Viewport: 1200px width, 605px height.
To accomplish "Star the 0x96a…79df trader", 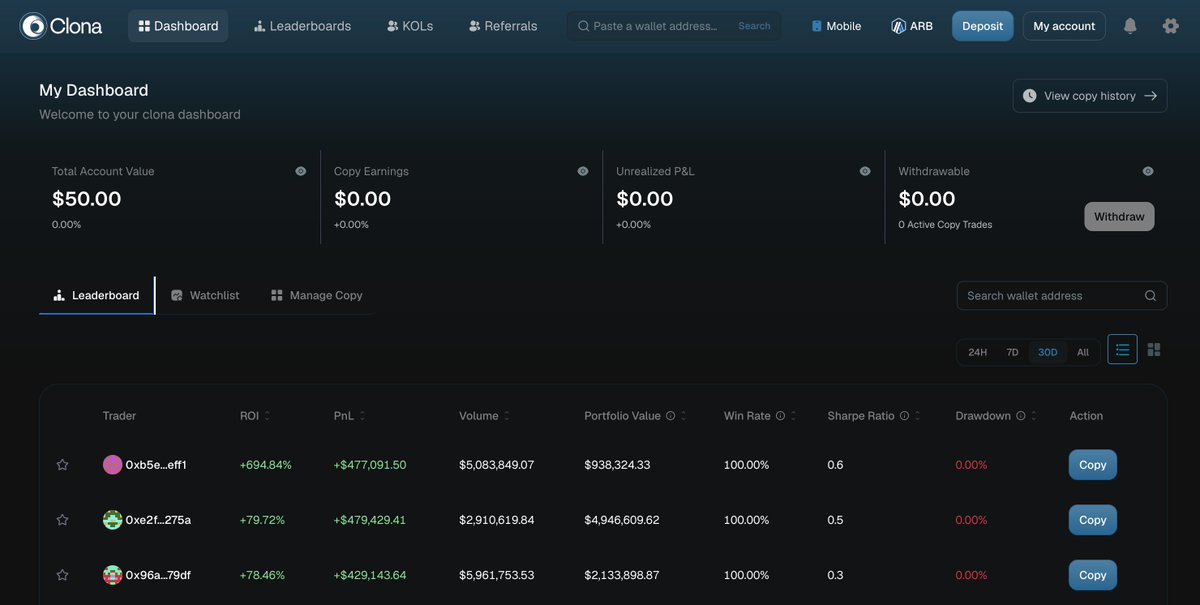I will click(62, 575).
